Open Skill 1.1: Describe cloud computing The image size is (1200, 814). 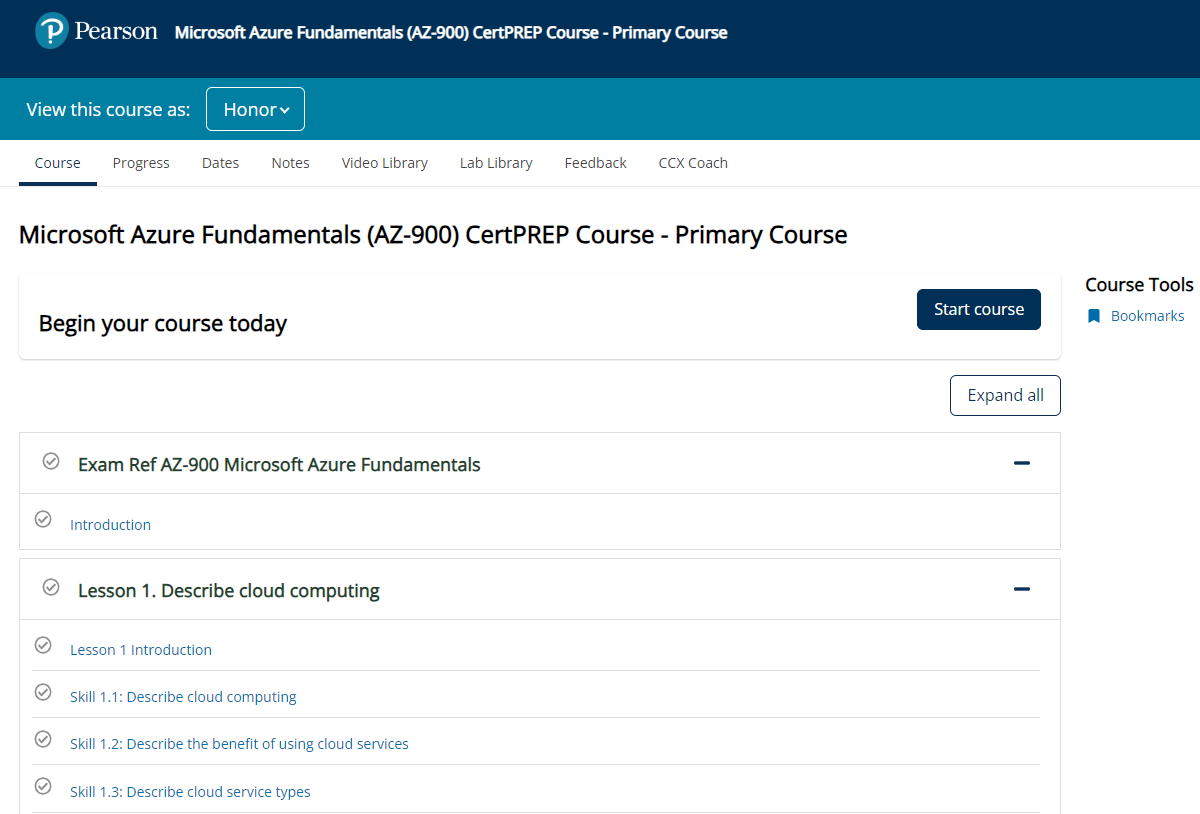183,697
